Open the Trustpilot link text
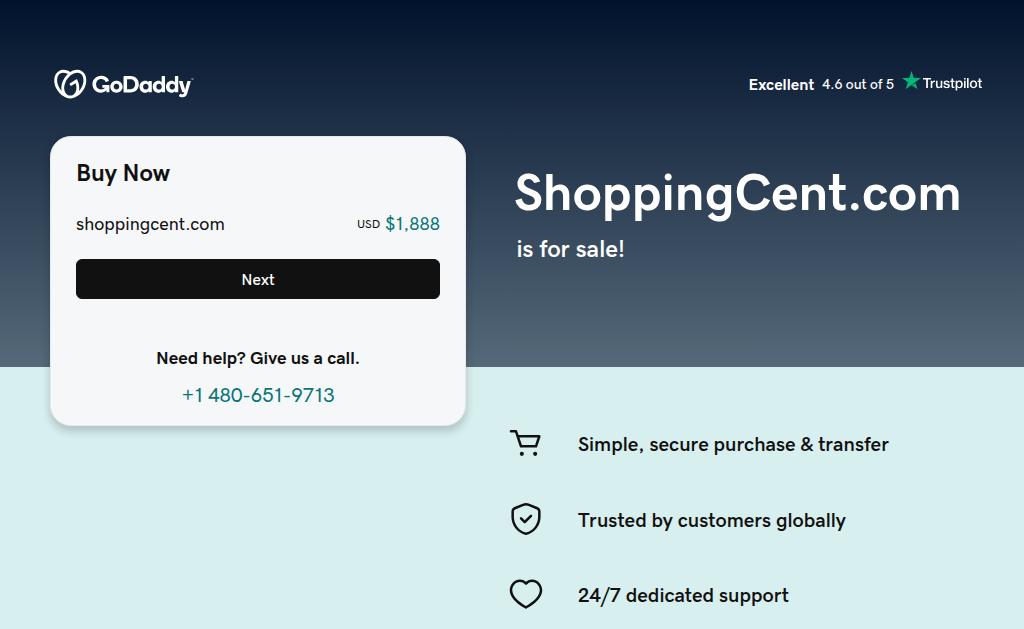 click(952, 84)
